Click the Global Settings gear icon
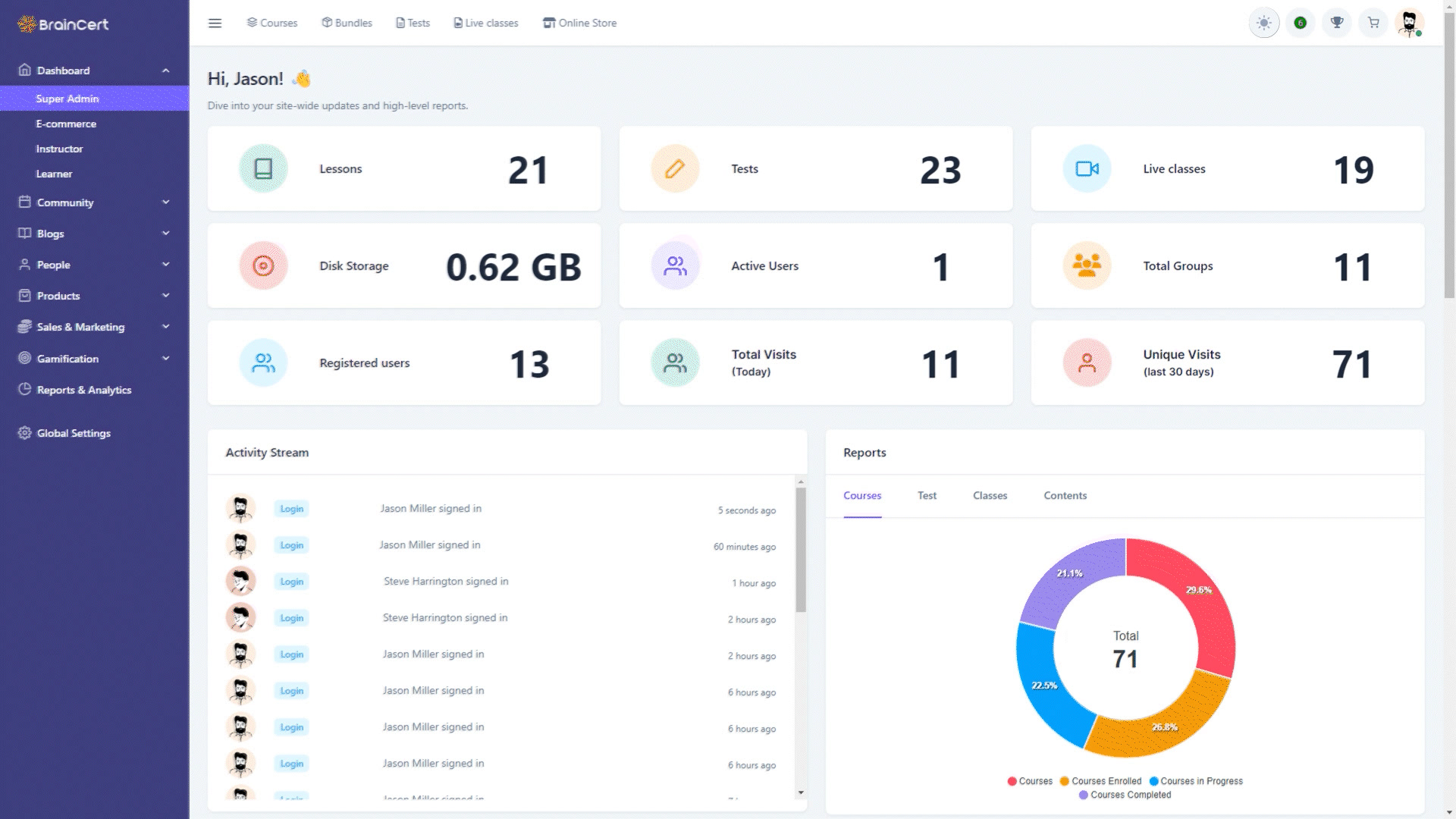The width and height of the screenshot is (1456, 819). tap(24, 433)
